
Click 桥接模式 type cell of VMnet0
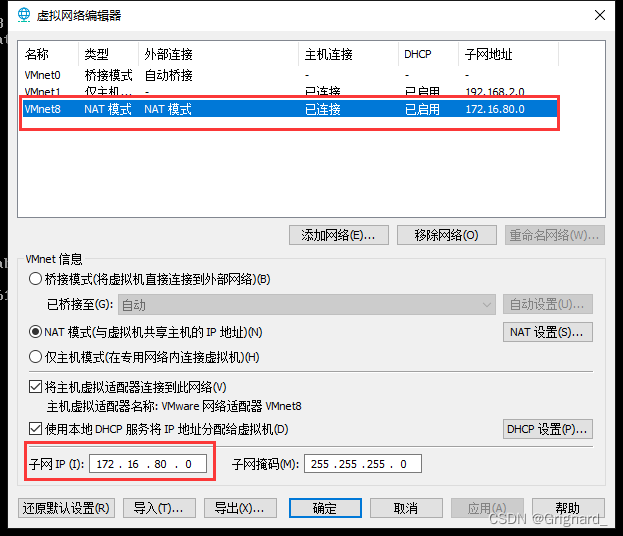[x=108, y=75]
